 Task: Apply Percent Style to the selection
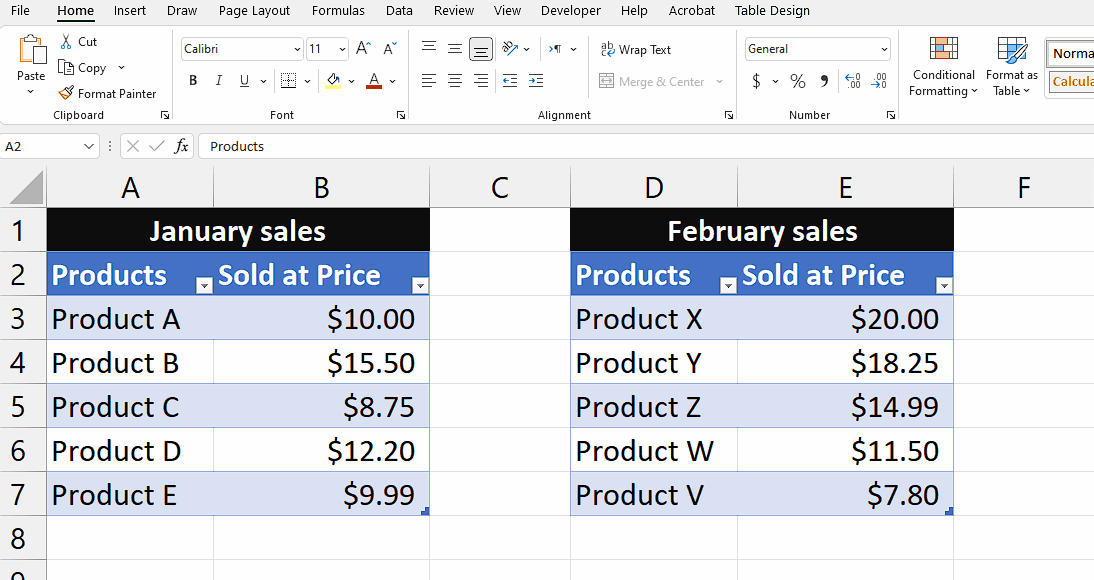click(x=797, y=82)
